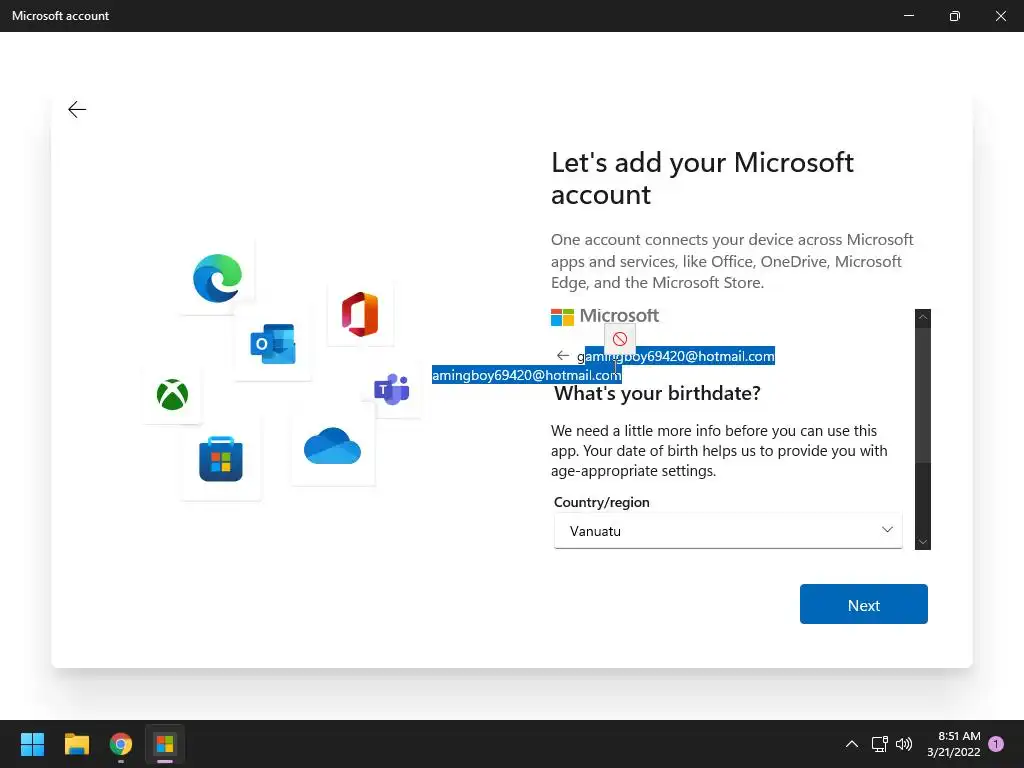Image resolution: width=1024 pixels, height=768 pixels.
Task: Click the Microsoft Edge app icon
Action: (217, 278)
